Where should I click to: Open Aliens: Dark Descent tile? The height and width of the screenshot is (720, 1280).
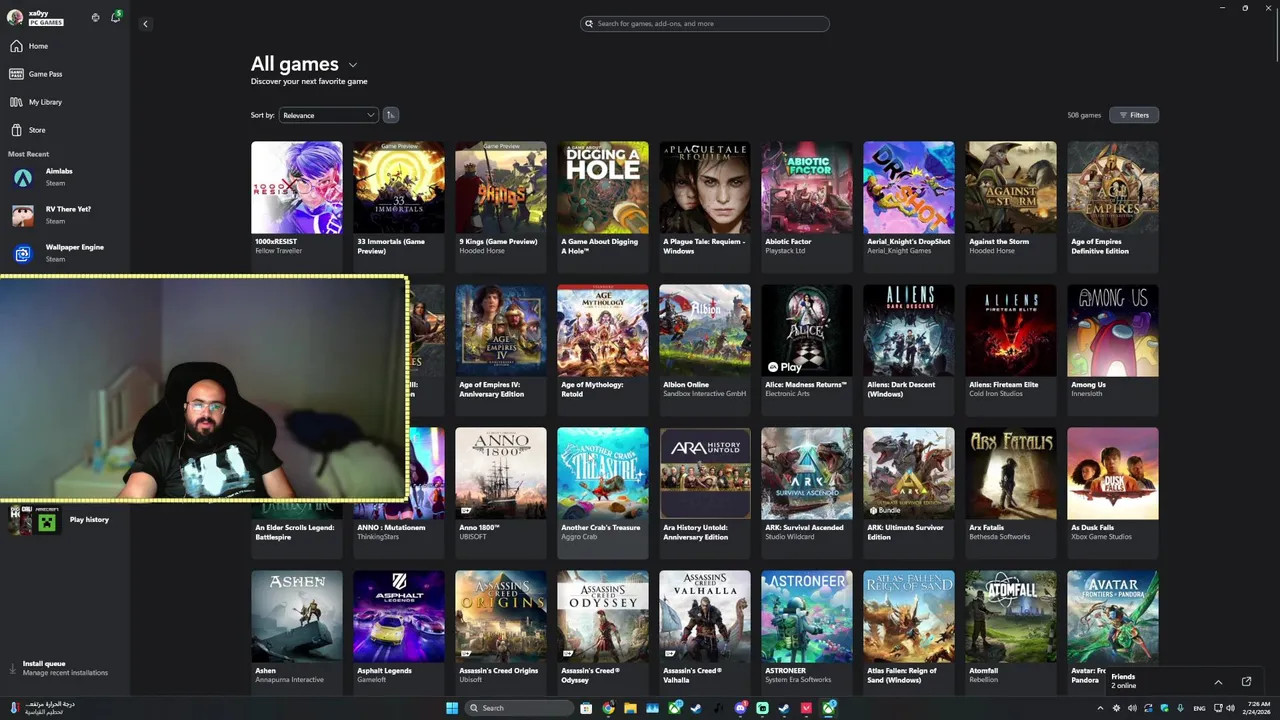(x=909, y=349)
